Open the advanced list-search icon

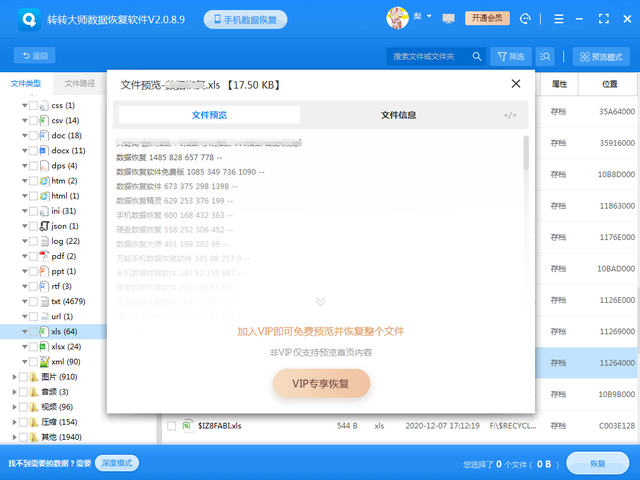click(x=545, y=56)
